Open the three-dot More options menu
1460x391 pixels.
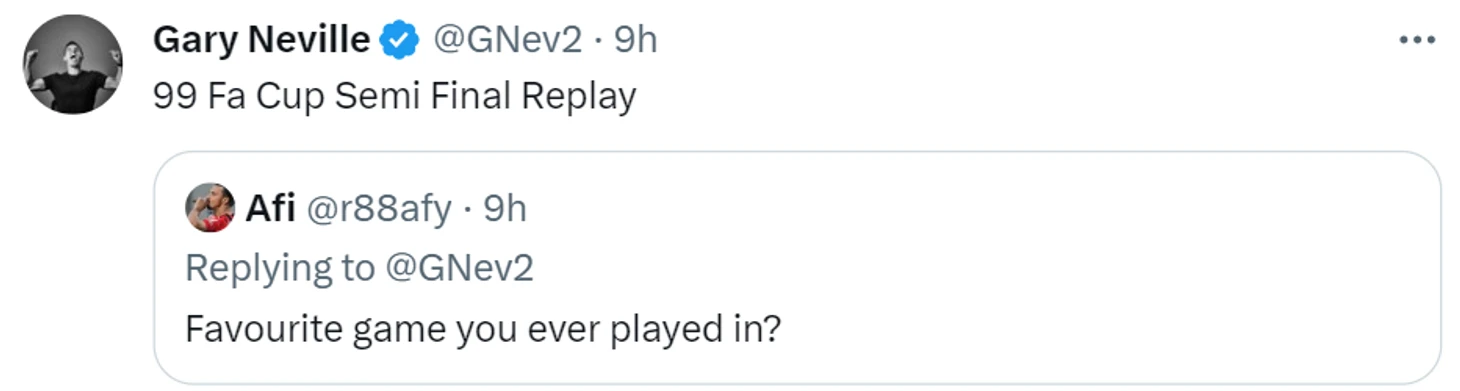pos(1416,41)
